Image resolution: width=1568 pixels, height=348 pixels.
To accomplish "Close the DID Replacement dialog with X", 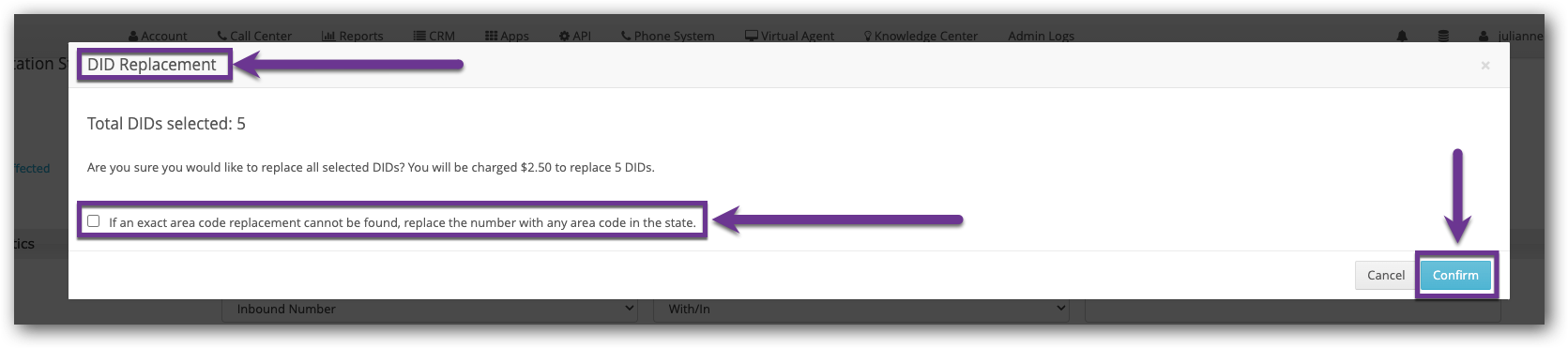I will [x=1485, y=65].
